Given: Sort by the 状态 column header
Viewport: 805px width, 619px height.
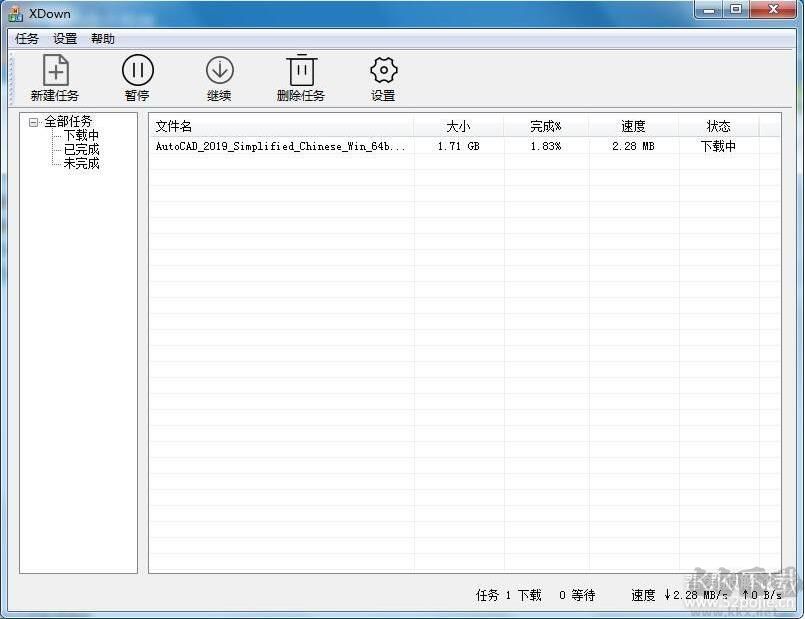Looking at the screenshot, I should pyautogui.click(x=719, y=126).
